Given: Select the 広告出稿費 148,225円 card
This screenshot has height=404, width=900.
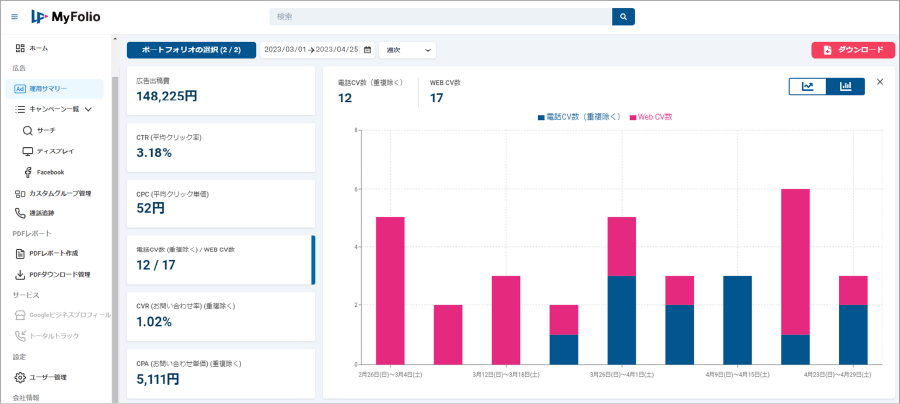Looking at the screenshot, I should [x=221, y=91].
